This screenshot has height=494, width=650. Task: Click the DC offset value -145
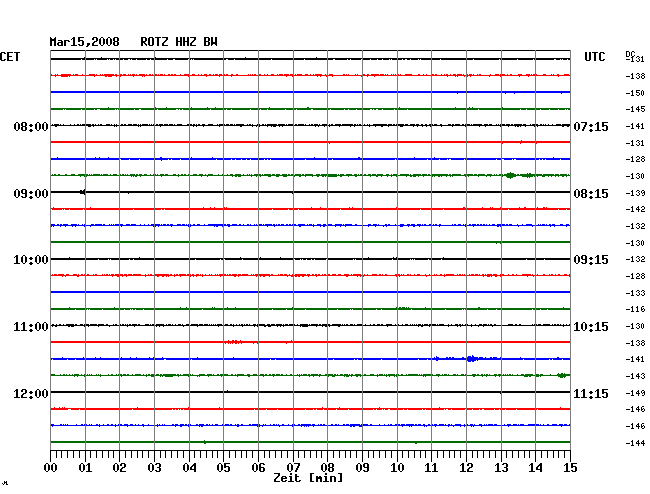(x=635, y=109)
